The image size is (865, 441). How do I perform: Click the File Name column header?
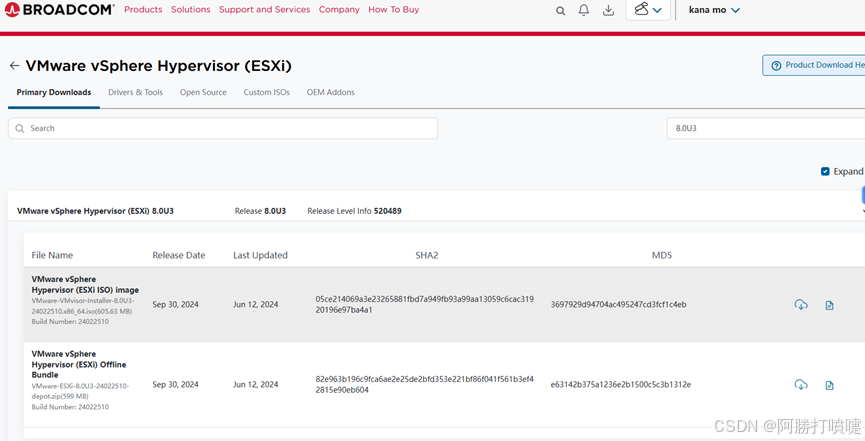[52, 255]
